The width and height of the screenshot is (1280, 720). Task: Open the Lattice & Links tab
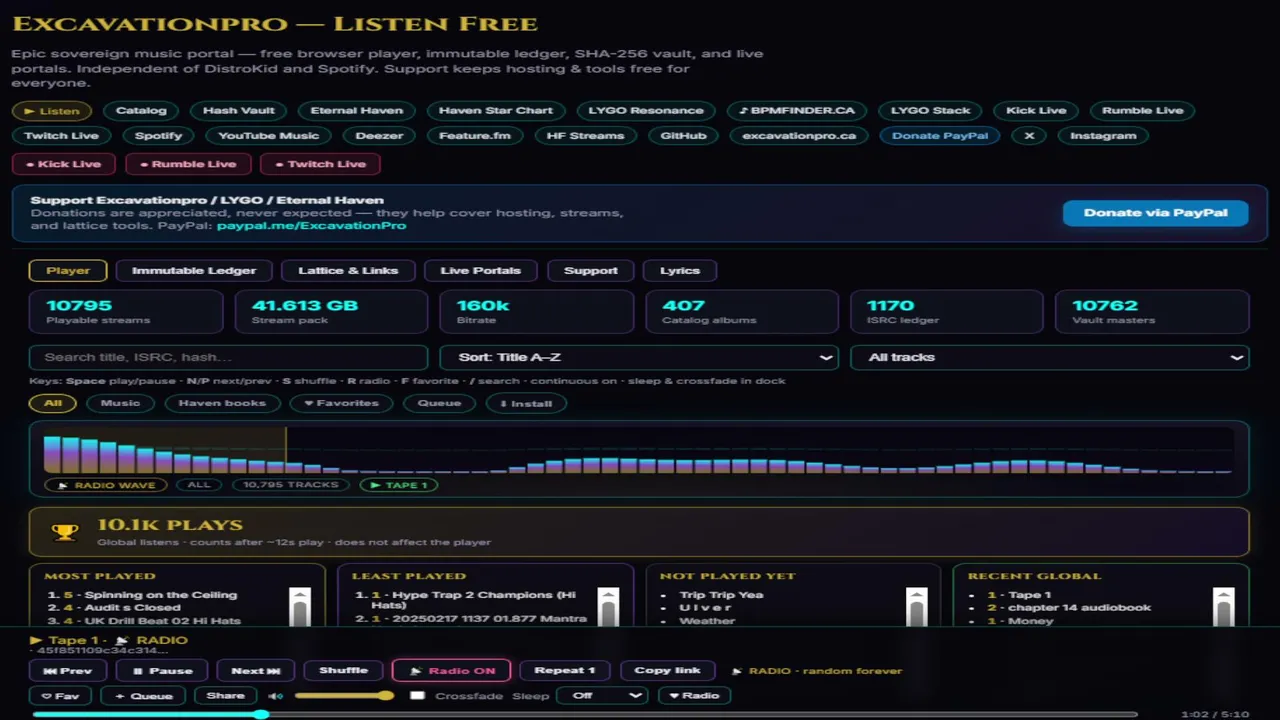click(348, 271)
